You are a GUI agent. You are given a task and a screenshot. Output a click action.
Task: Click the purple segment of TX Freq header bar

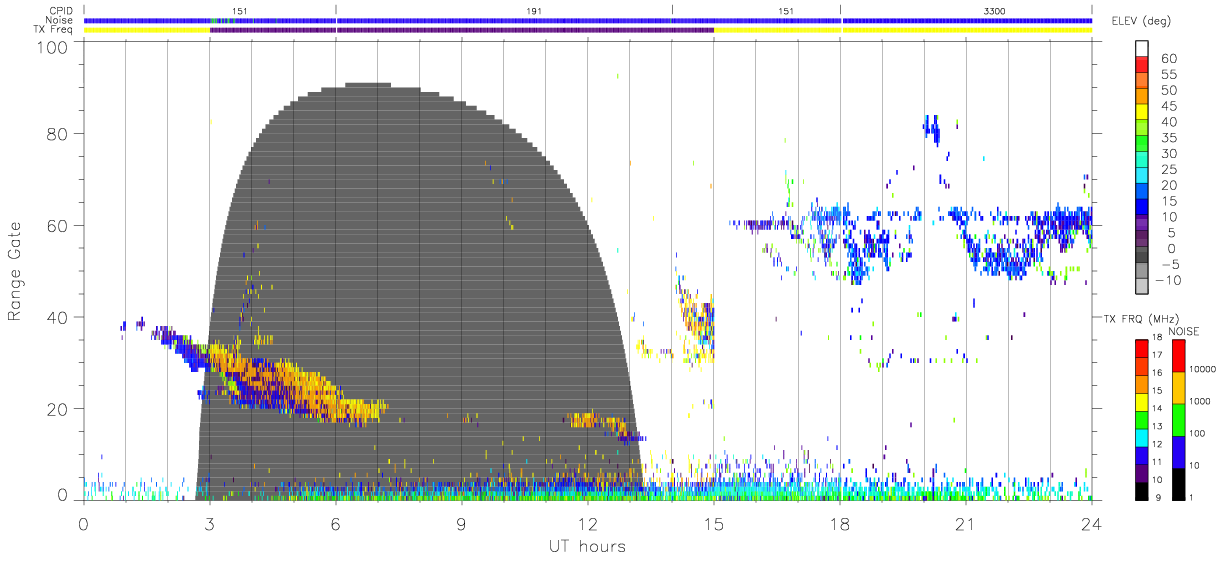point(462,30)
